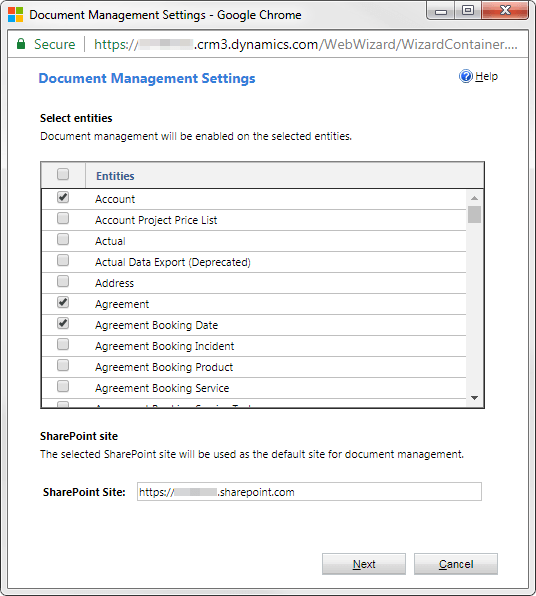Viewport: 536px width, 596px height.
Task: Click into the SharePoint Site URL field
Action: 309,492
